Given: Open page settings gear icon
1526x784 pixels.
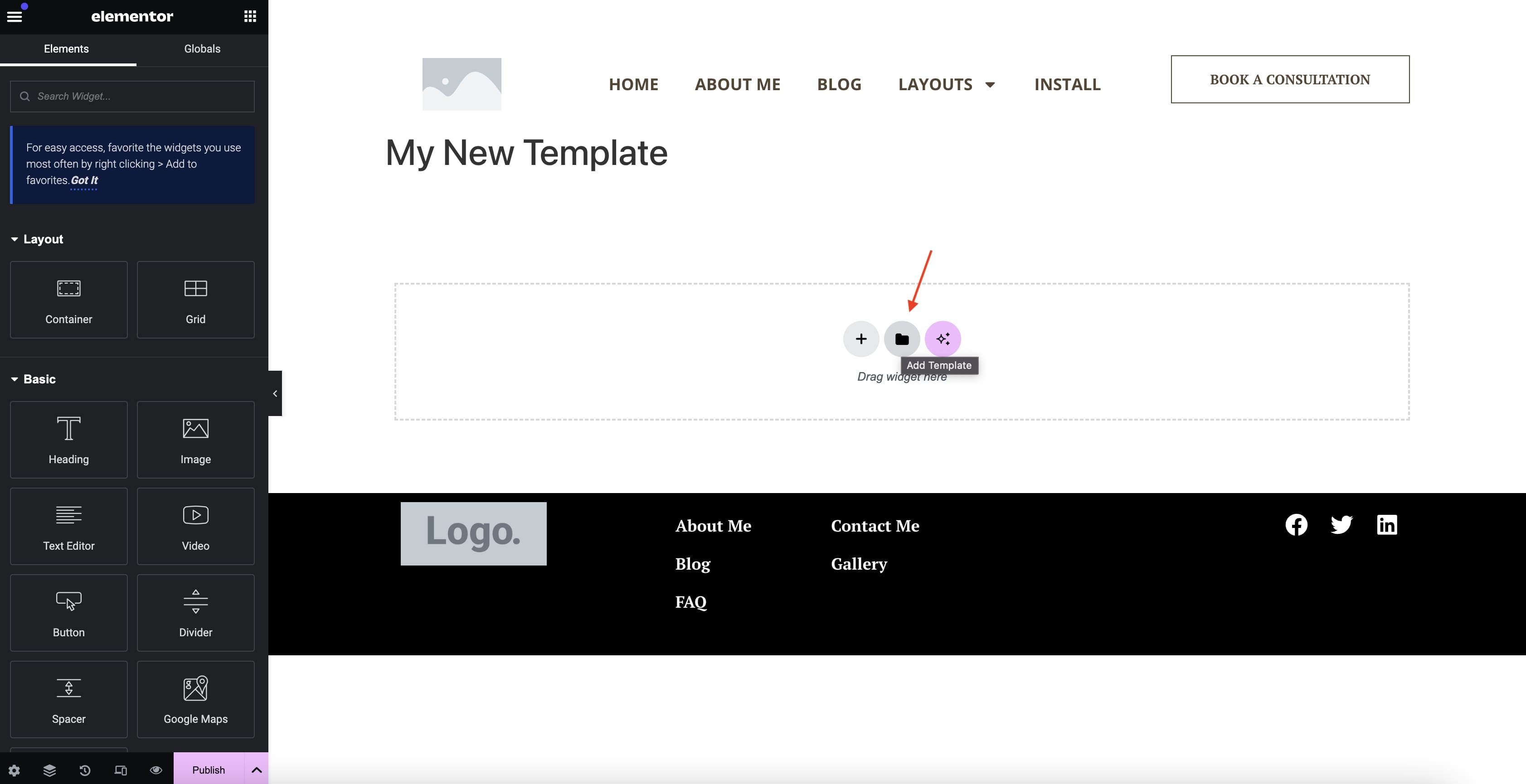Looking at the screenshot, I should 14,770.
